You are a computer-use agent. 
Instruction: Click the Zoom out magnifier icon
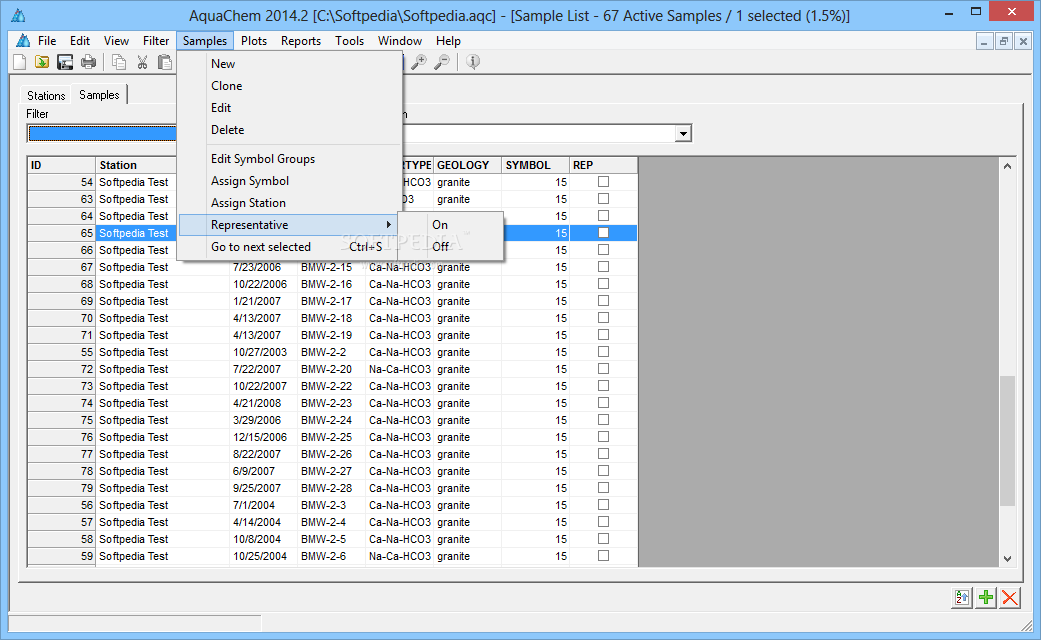[x=441, y=62]
